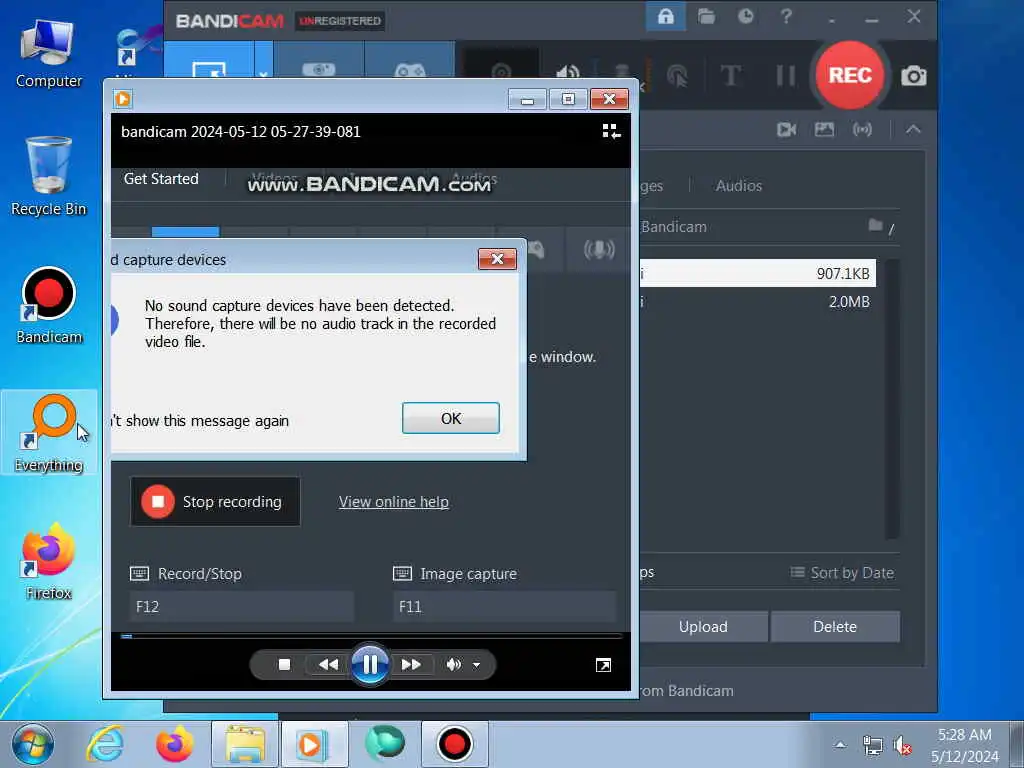Open the Firefox desktop shortcut

pos(49,562)
